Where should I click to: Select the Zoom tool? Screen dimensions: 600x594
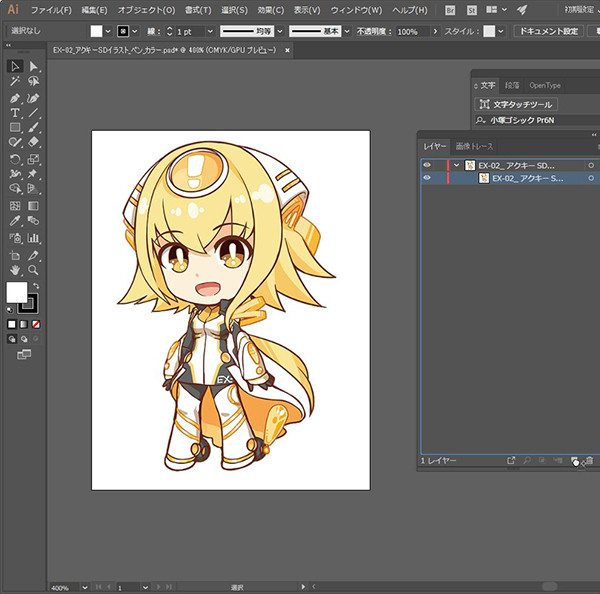click(33, 270)
